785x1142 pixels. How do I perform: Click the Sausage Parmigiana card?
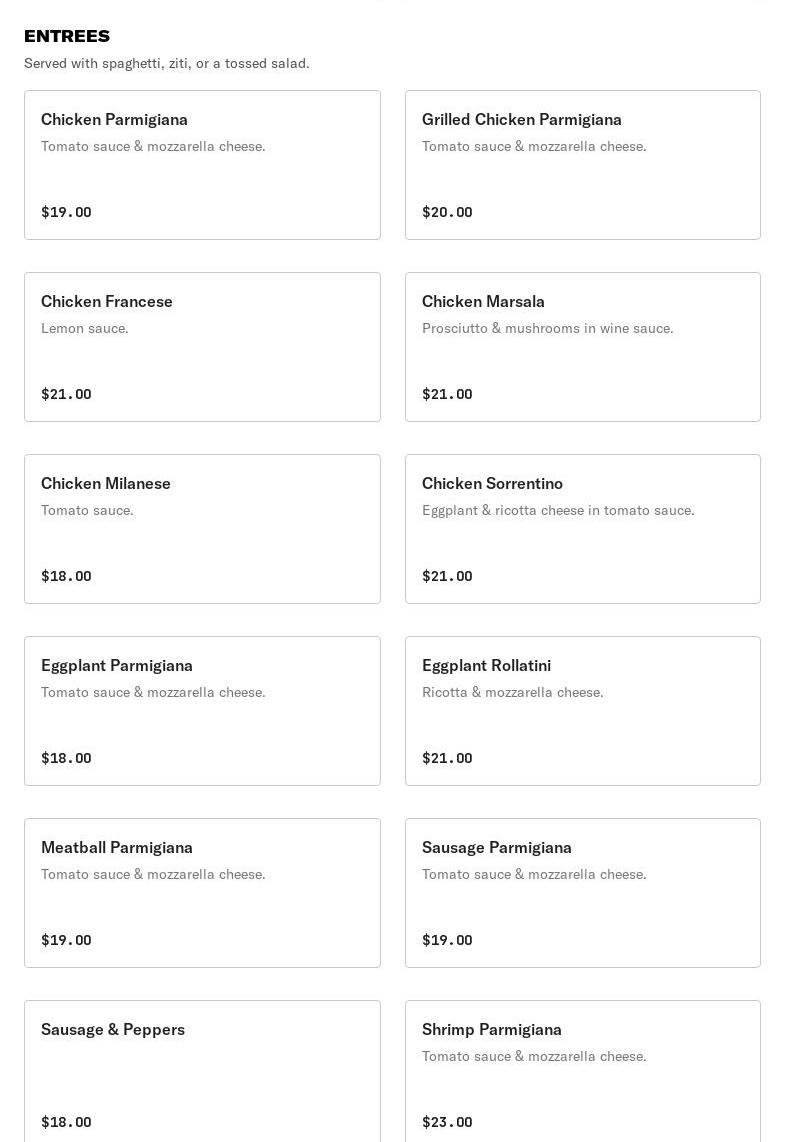[582, 893]
